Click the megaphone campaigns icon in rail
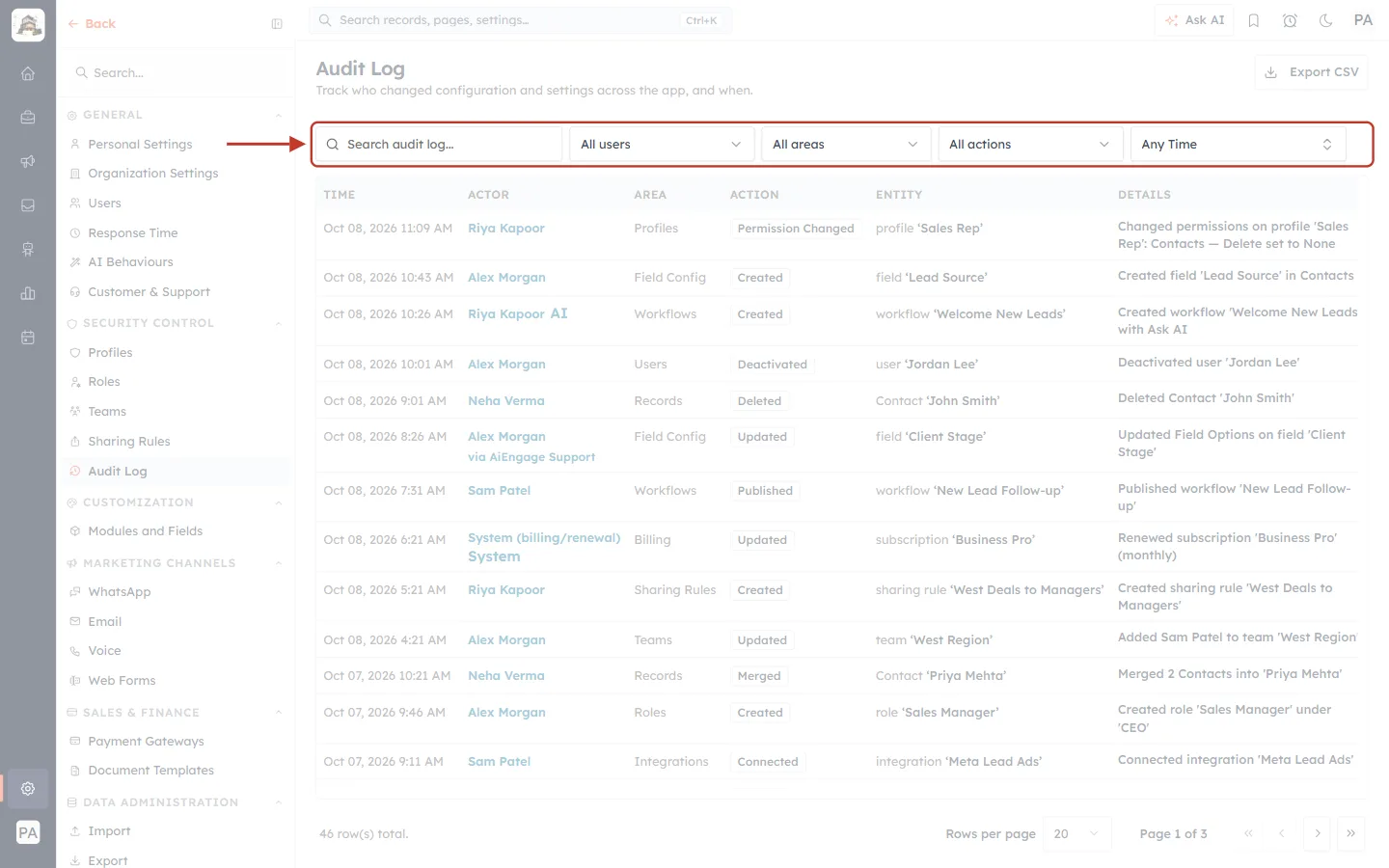1389x868 pixels. pyautogui.click(x=28, y=161)
